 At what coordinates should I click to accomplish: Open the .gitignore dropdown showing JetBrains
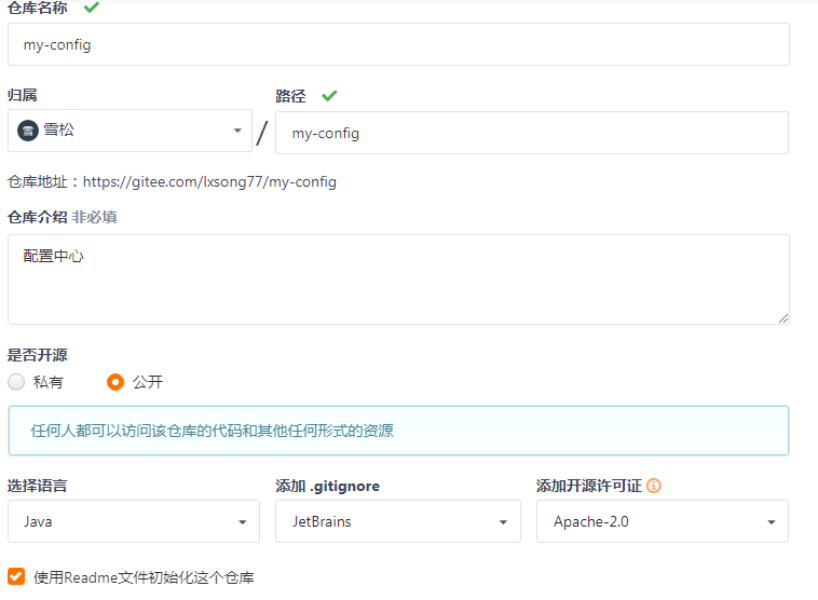[x=398, y=521]
